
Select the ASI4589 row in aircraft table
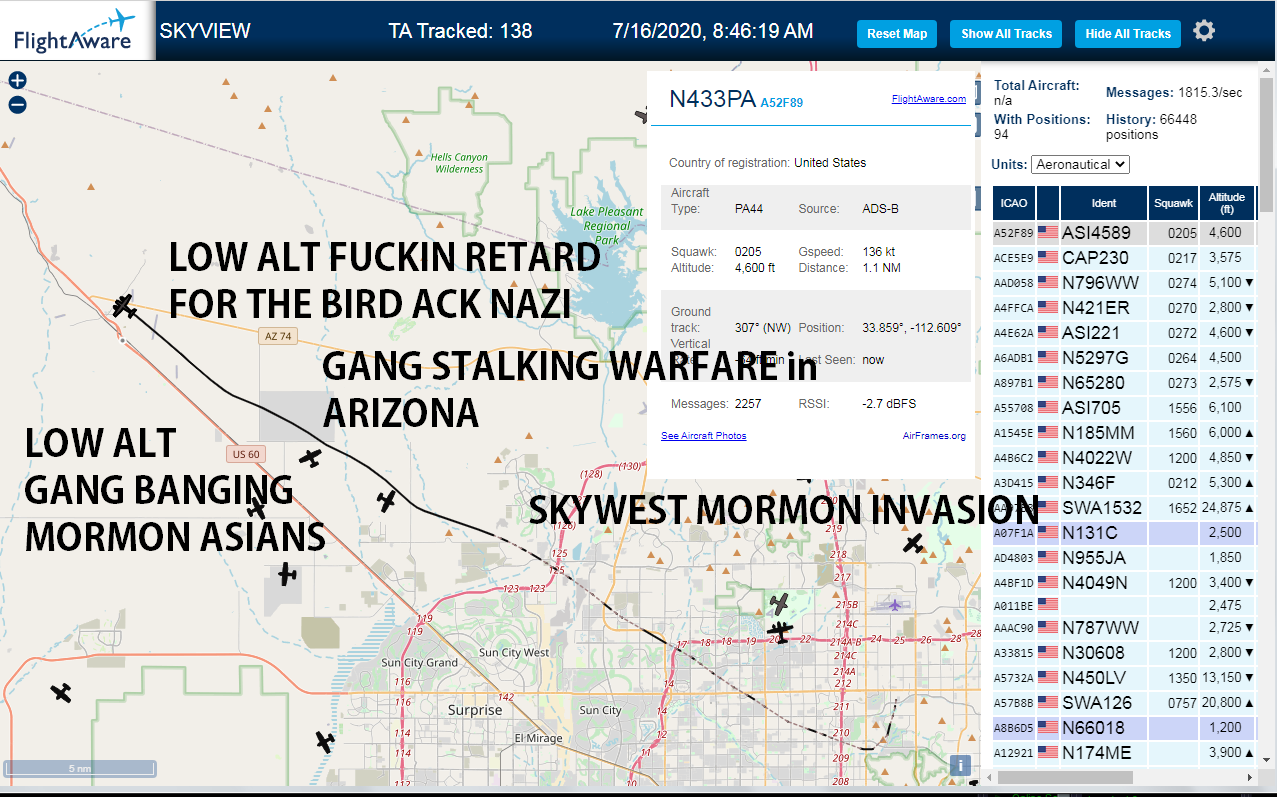point(1125,233)
